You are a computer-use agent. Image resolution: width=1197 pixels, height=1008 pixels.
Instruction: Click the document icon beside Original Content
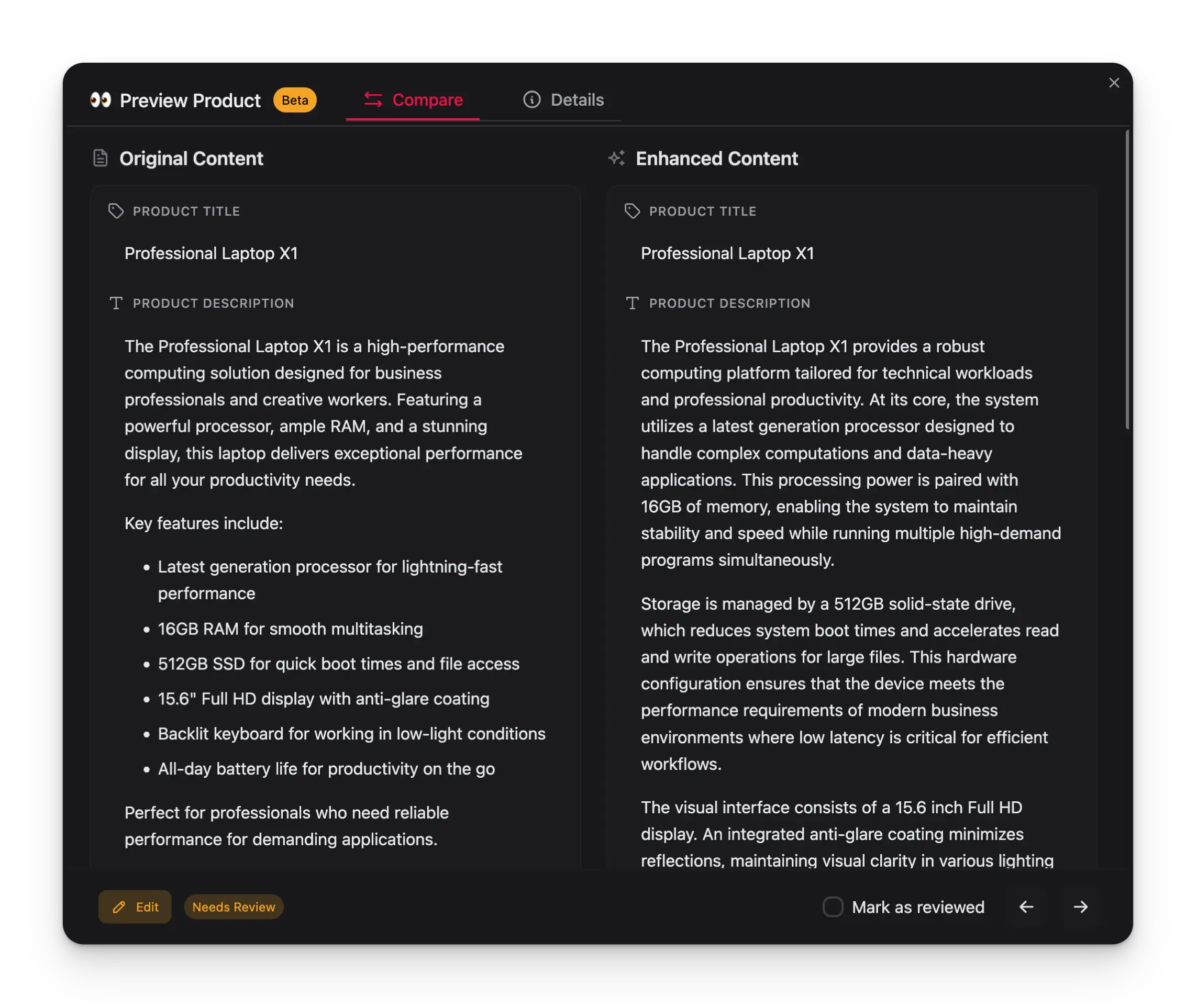101,158
